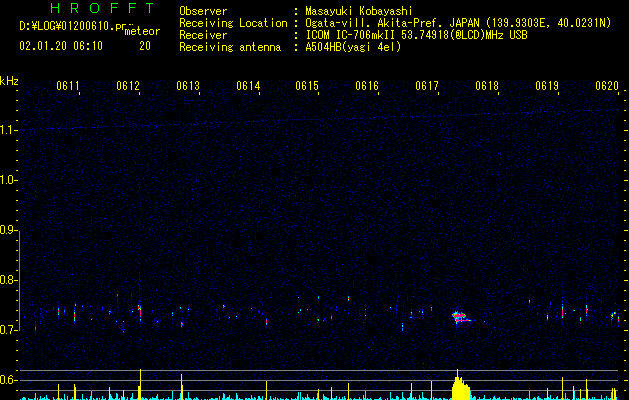Screen dimensions: 629x400
Task: Click the tall yellow intensity spike under 0612
Action: point(140,384)
